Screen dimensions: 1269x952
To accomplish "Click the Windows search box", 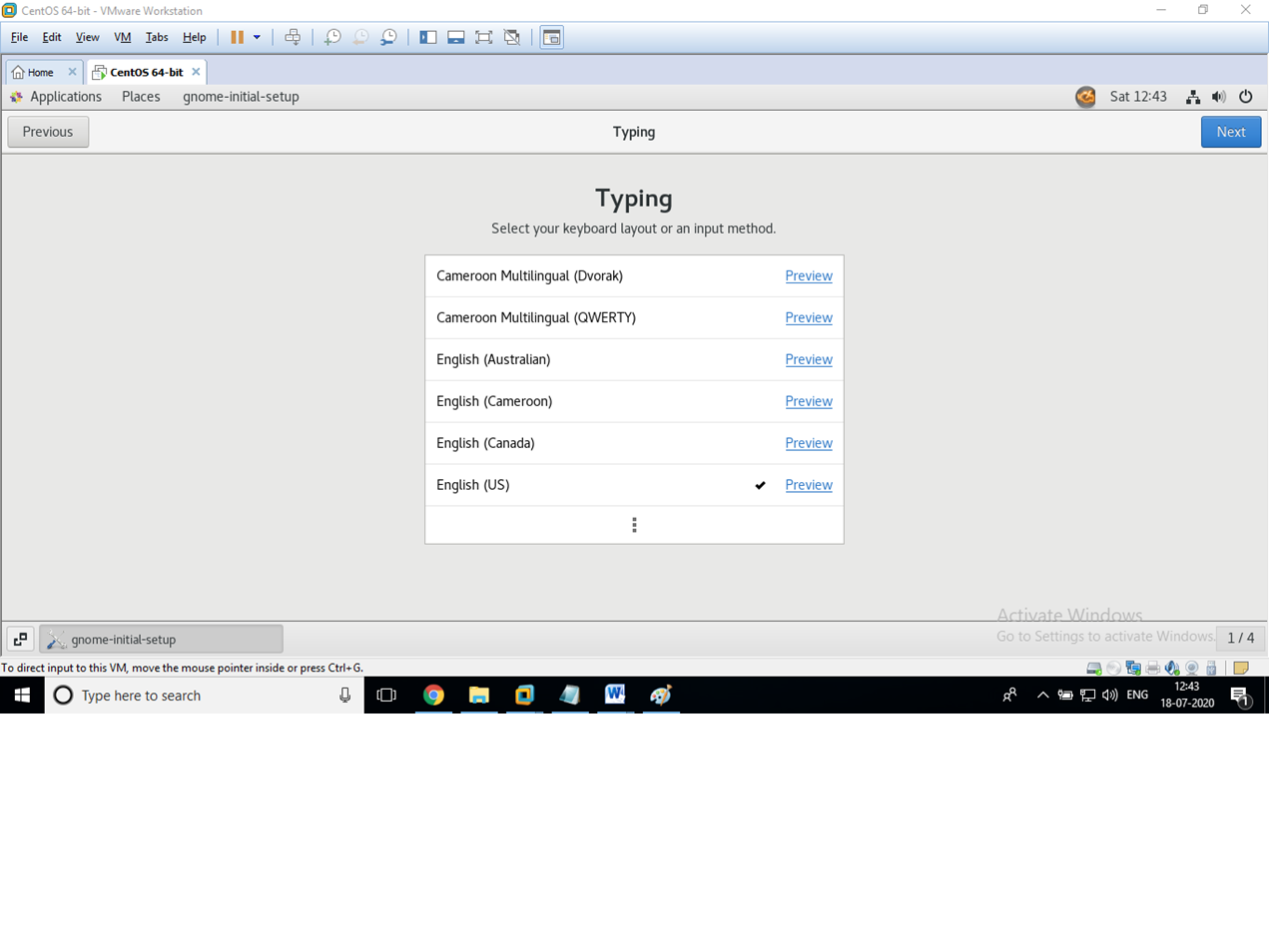I will click(205, 696).
